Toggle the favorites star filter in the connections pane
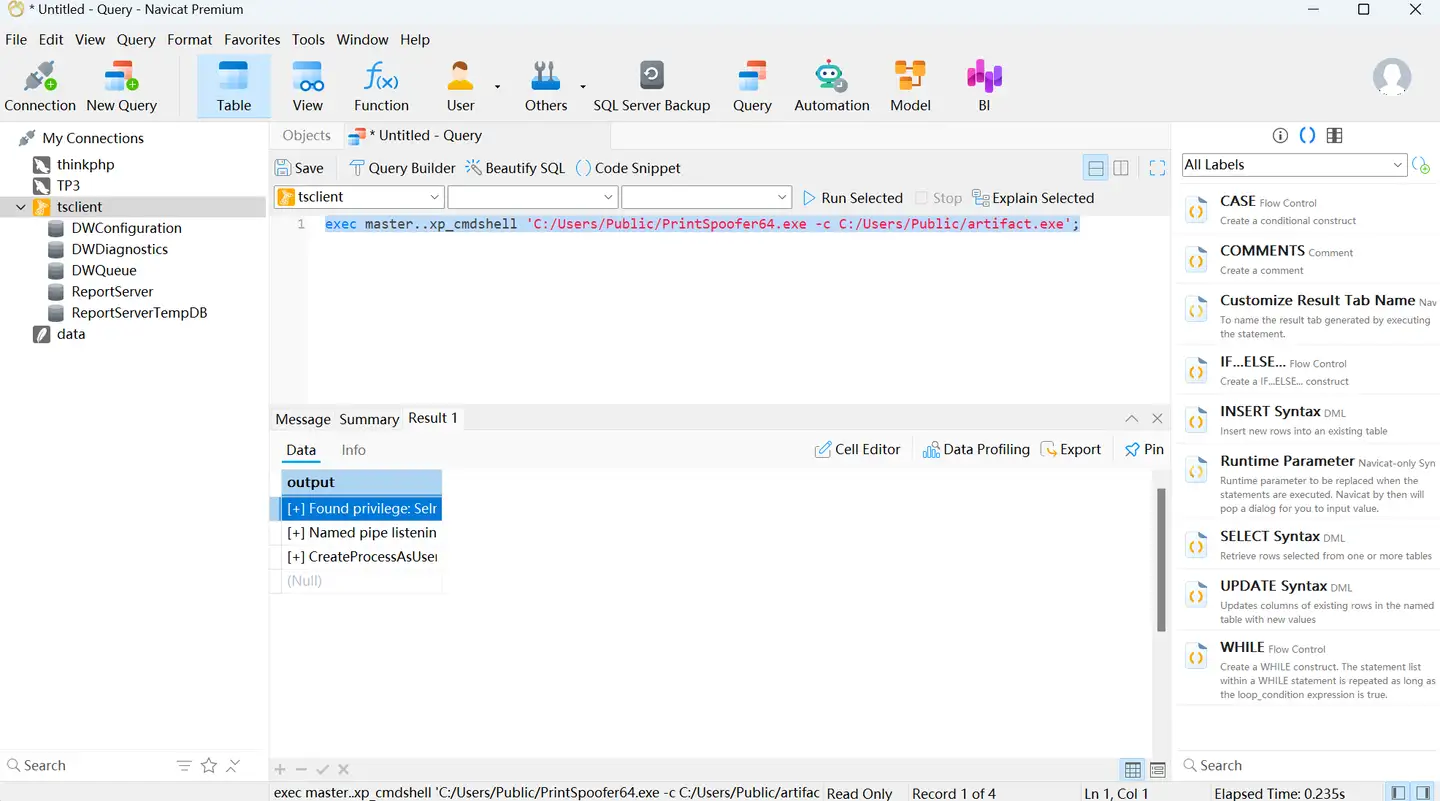This screenshot has height=801, width=1440. click(x=209, y=766)
